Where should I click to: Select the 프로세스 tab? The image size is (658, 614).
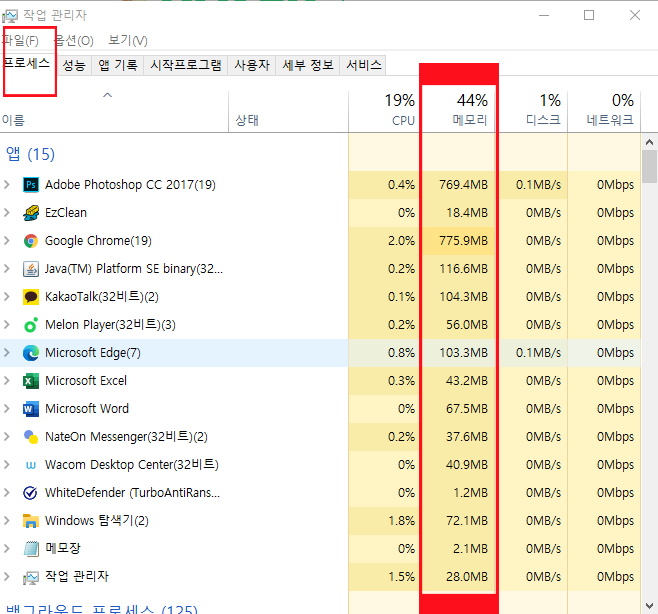(26, 64)
